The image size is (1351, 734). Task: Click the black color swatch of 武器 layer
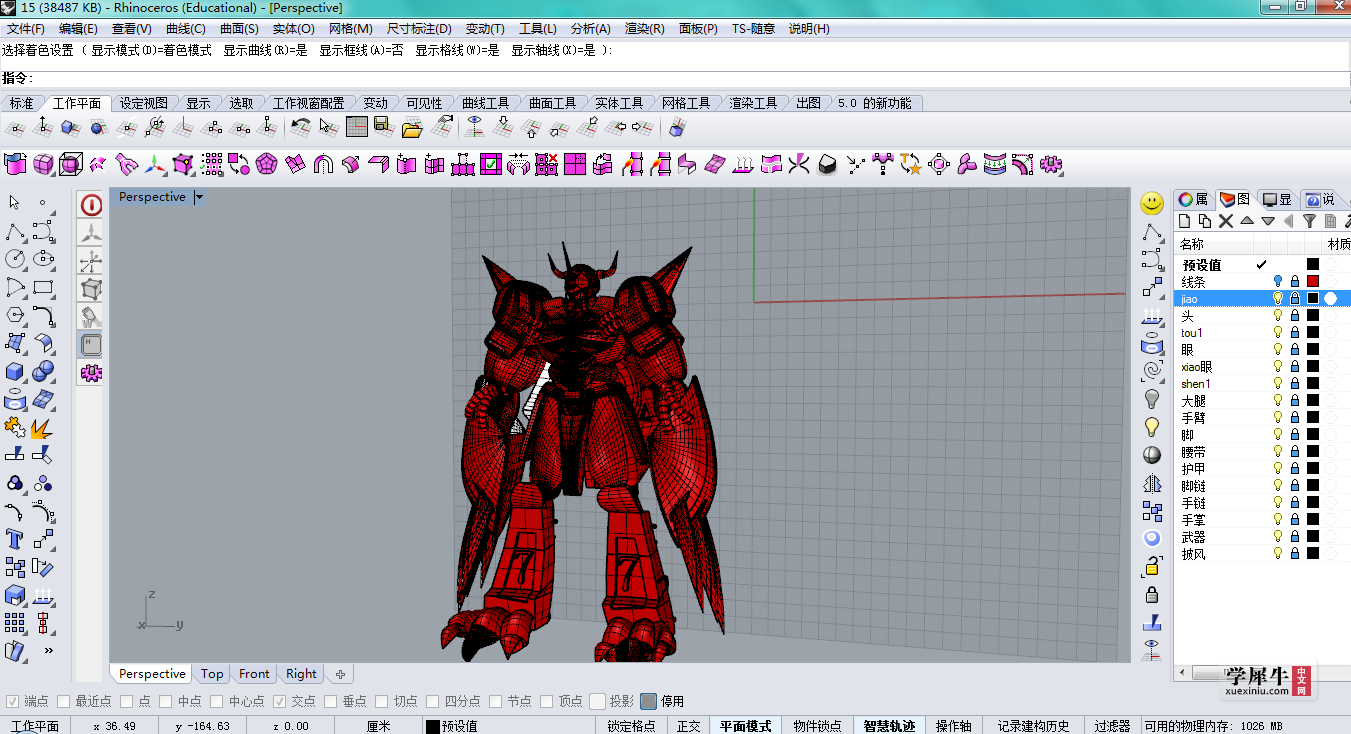pyautogui.click(x=1313, y=537)
